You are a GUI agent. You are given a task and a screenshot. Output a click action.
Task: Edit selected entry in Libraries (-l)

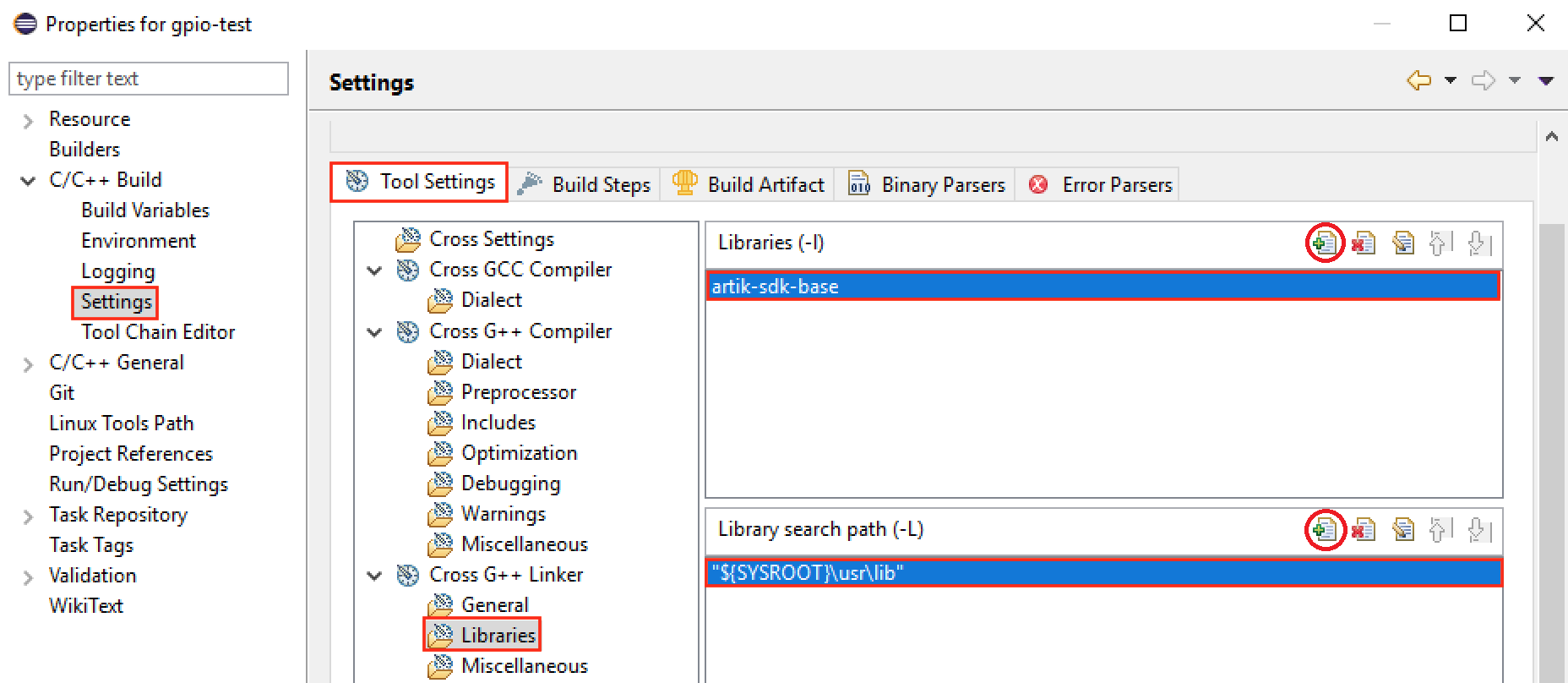1403,243
